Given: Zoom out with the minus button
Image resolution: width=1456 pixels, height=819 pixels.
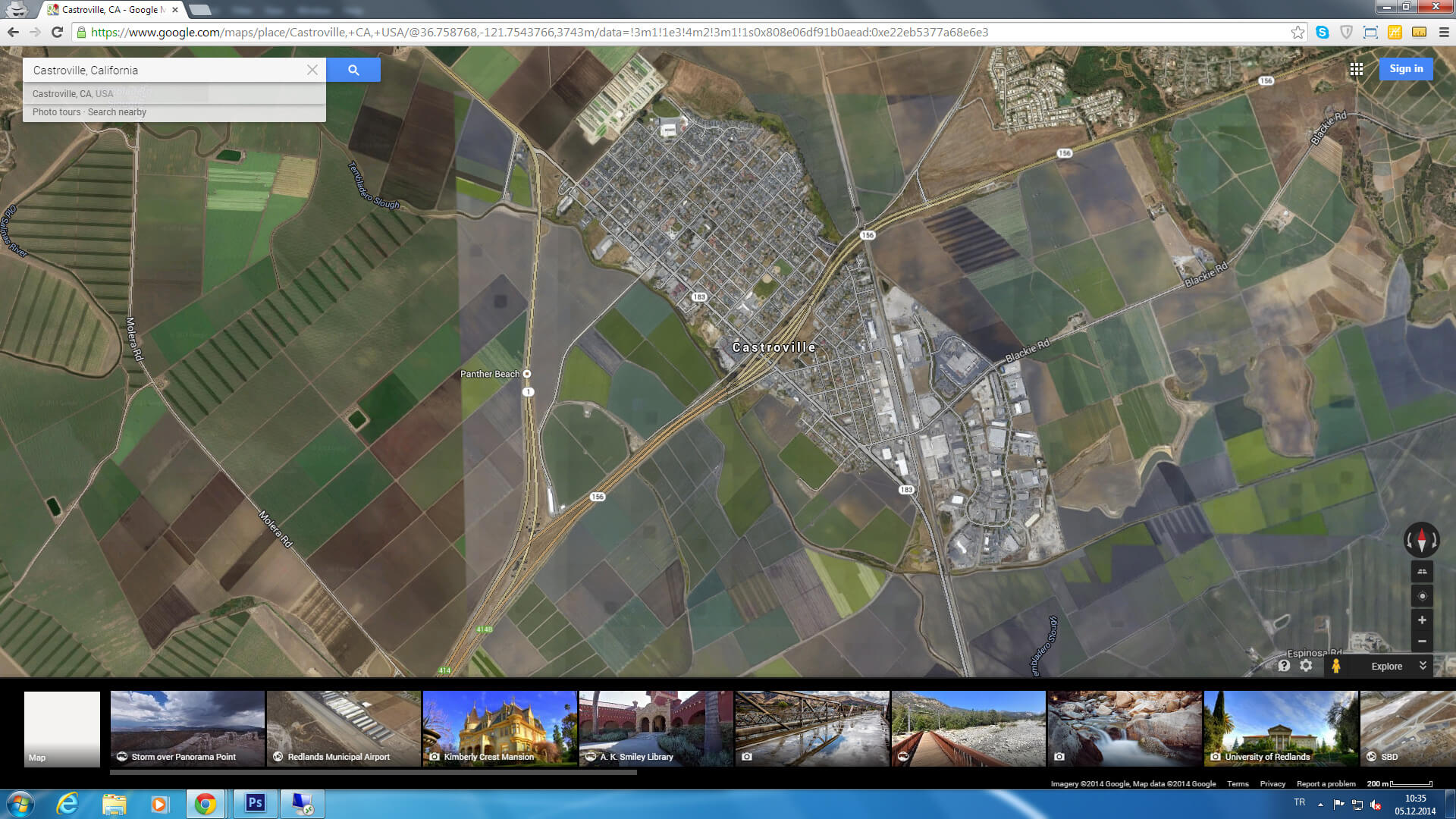Looking at the screenshot, I should click(x=1422, y=642).
